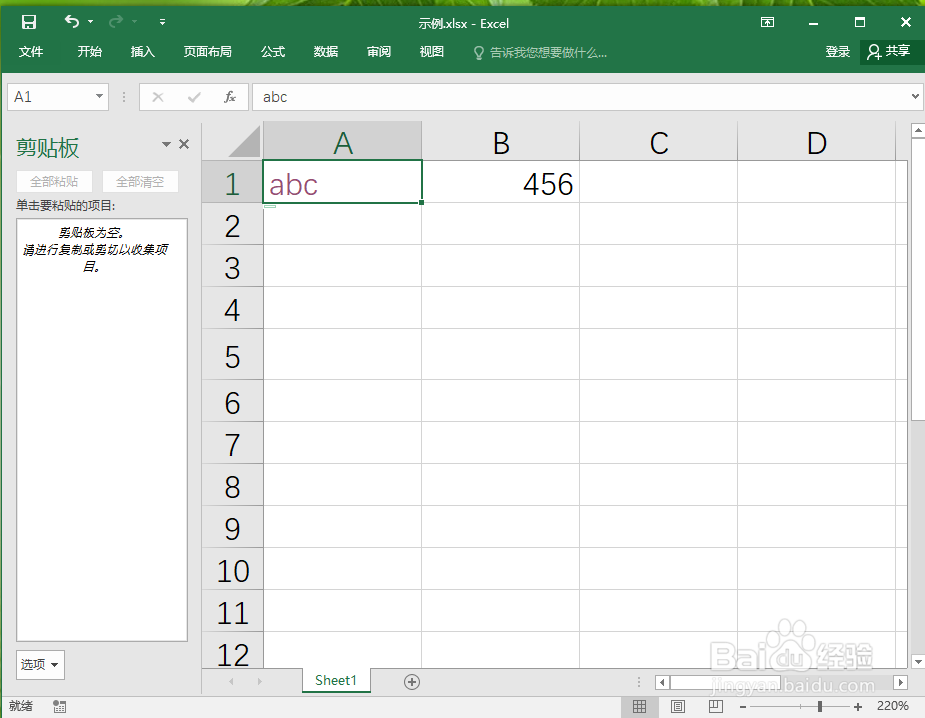This screenshot has width=925, height=718.
Task: Click the Enter (checkmark) icon in formula bar
Action: [x=192, y=97]
